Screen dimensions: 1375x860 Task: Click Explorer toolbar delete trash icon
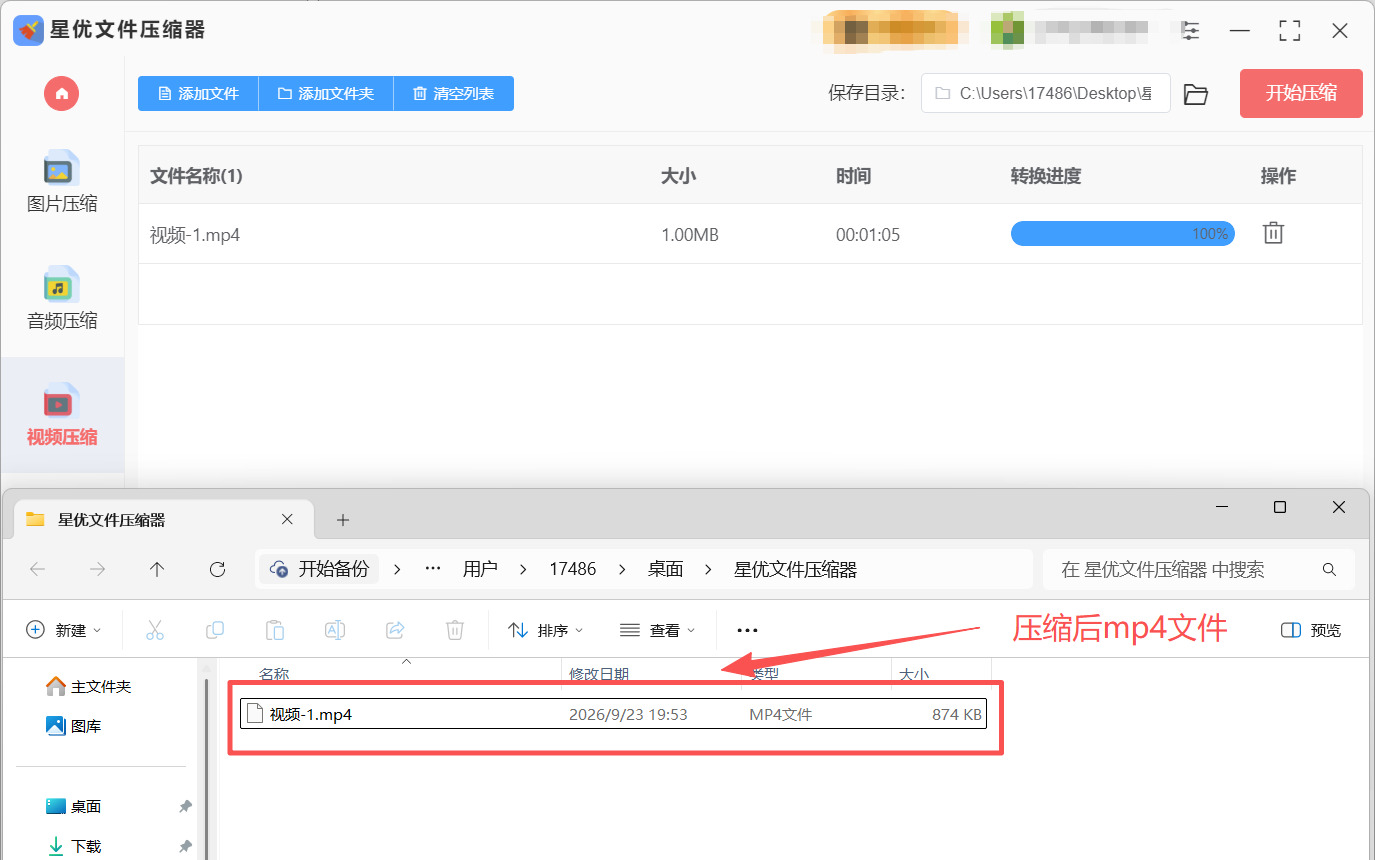(x=454, y=630)
